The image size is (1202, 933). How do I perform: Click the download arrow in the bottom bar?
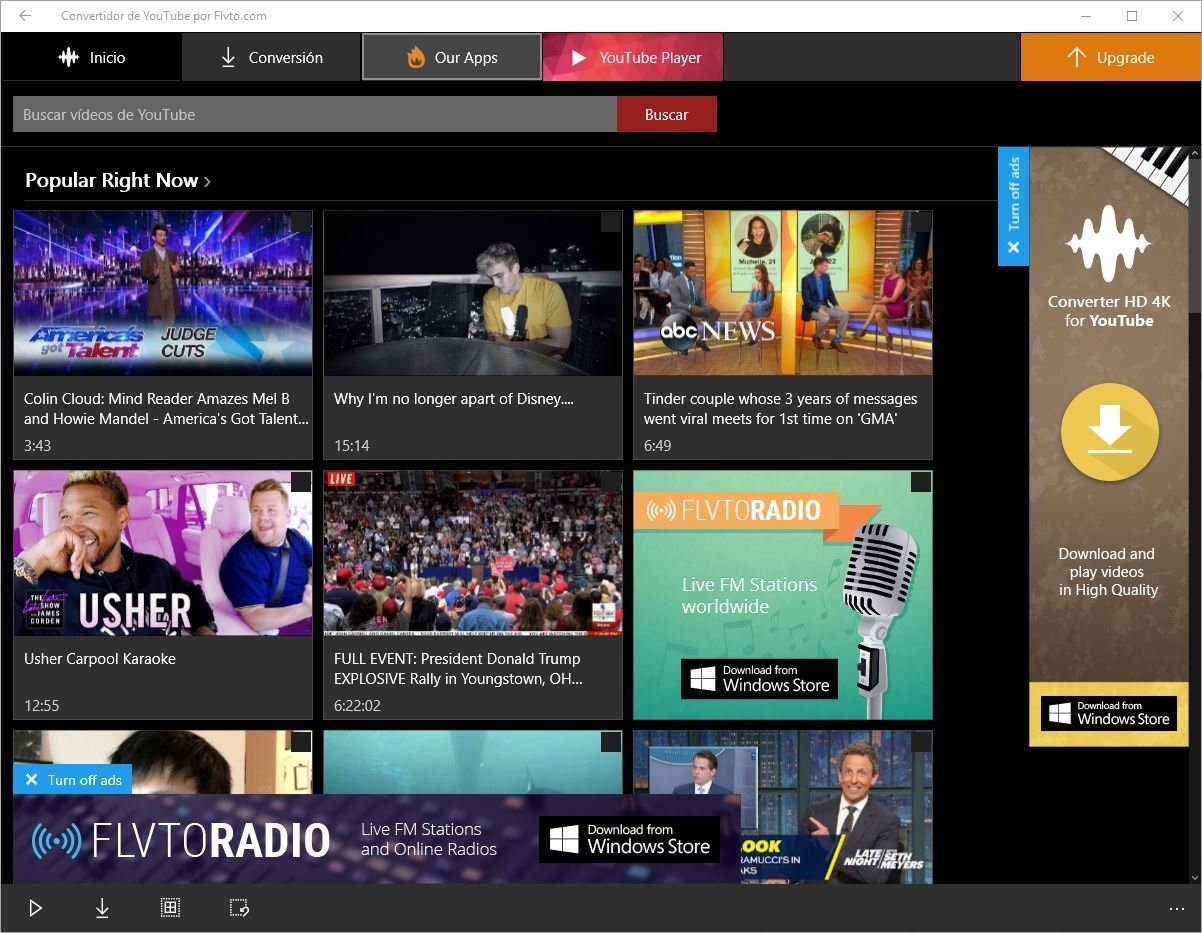click(x=102, y=908)
